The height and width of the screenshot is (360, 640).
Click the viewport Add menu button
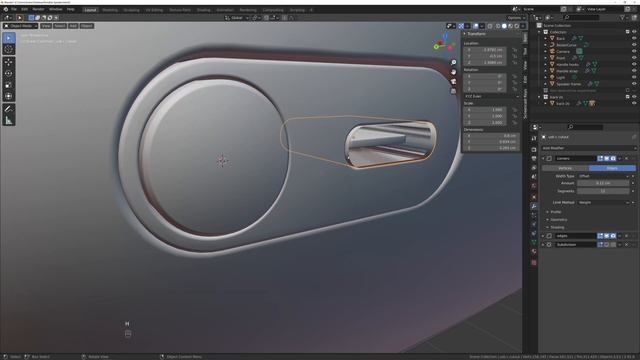point(73,26)
